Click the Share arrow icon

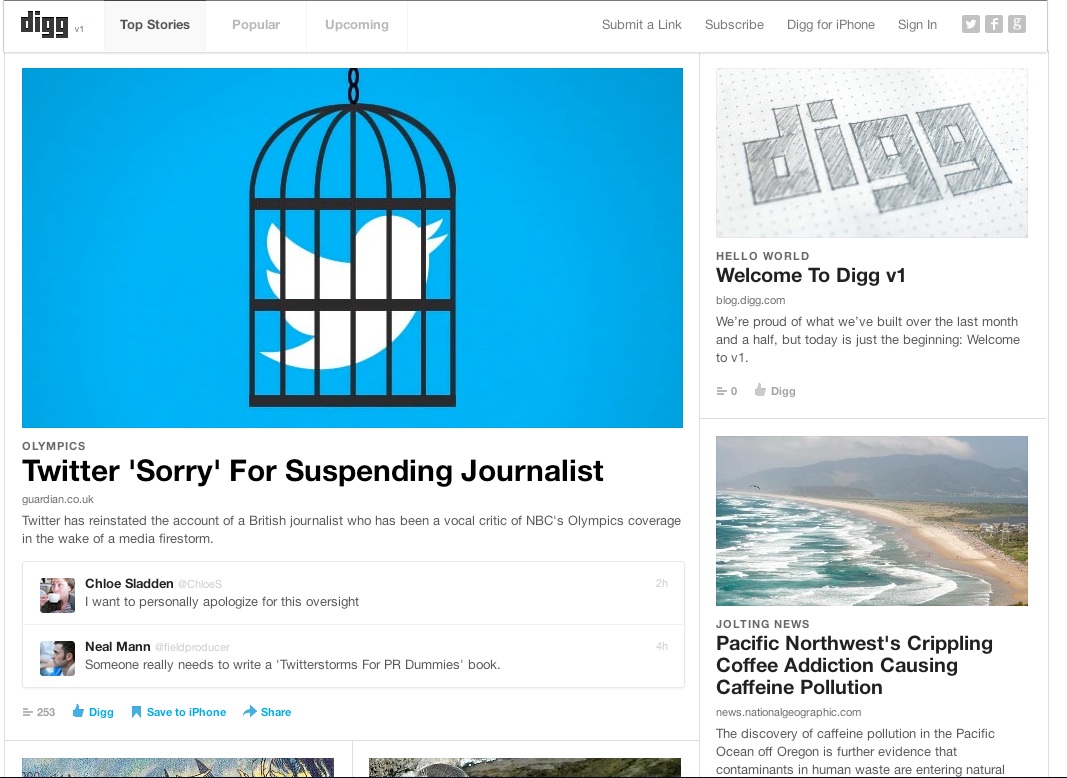point(249,712)
